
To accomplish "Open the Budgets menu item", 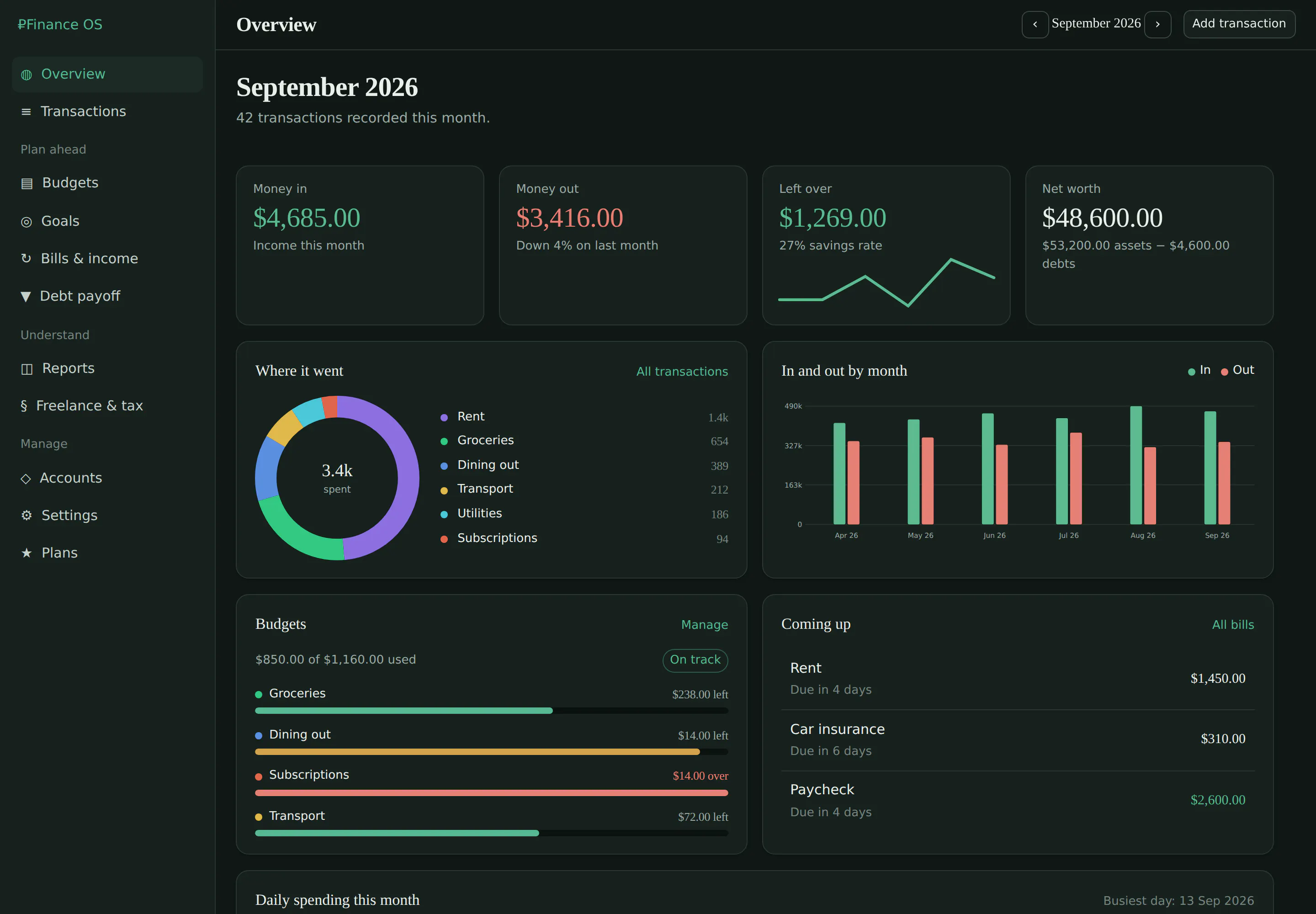I will point(107,183).
